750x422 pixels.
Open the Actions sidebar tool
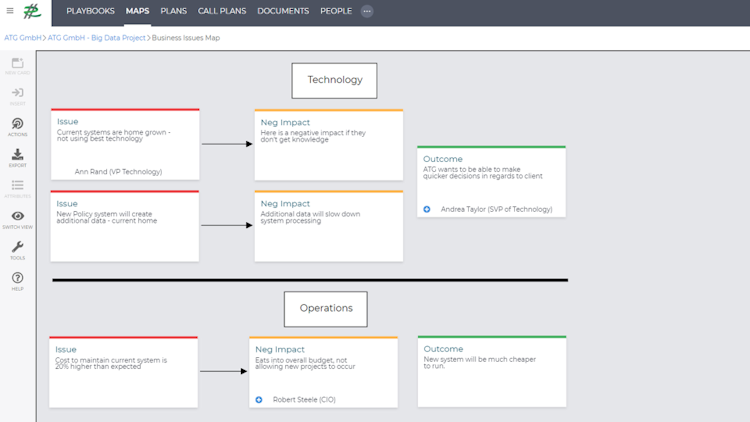[17, 127]
